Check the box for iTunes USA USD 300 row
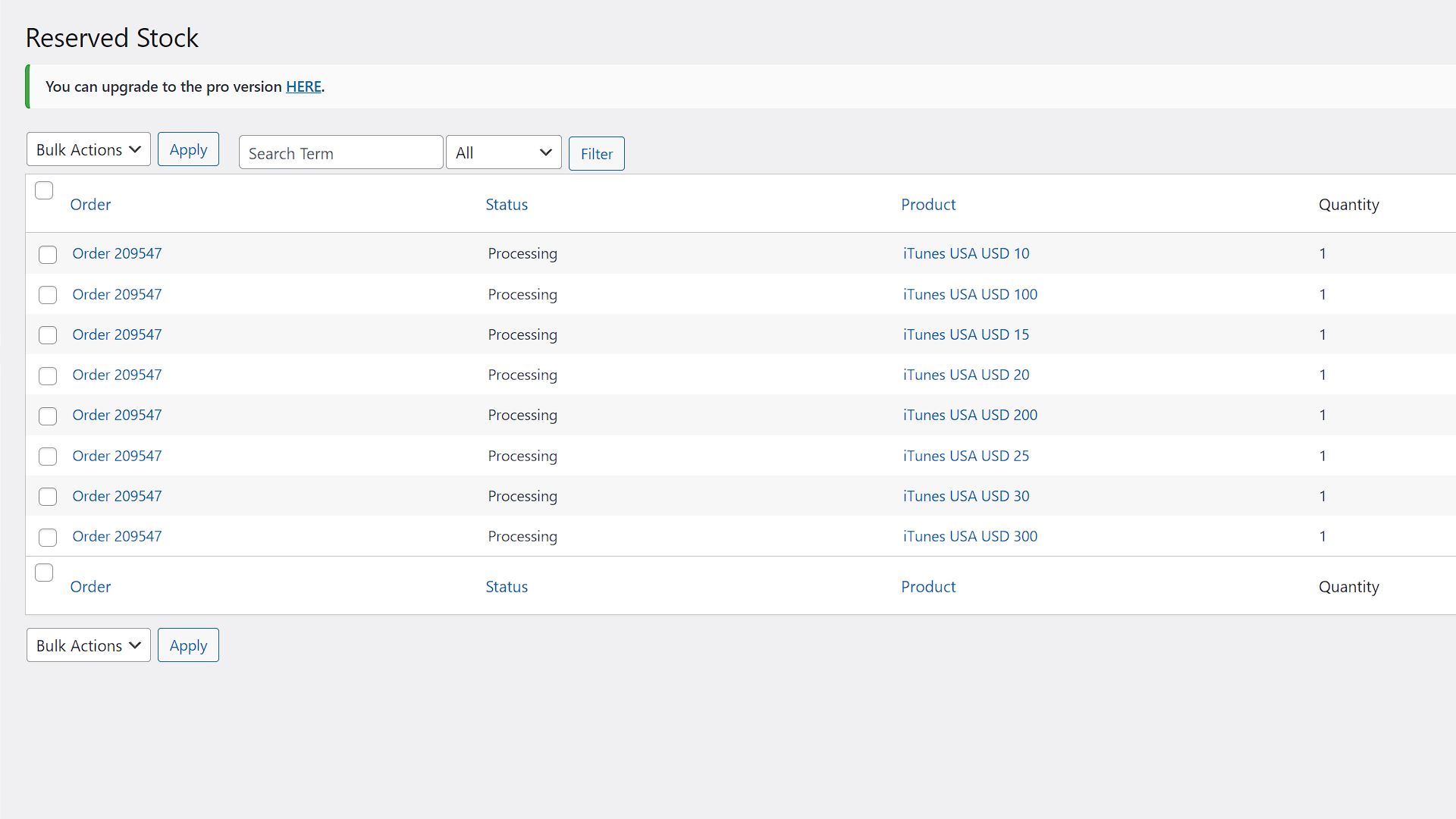The height and width of the screenshot is (819, 1456). (x=48, y=538)
